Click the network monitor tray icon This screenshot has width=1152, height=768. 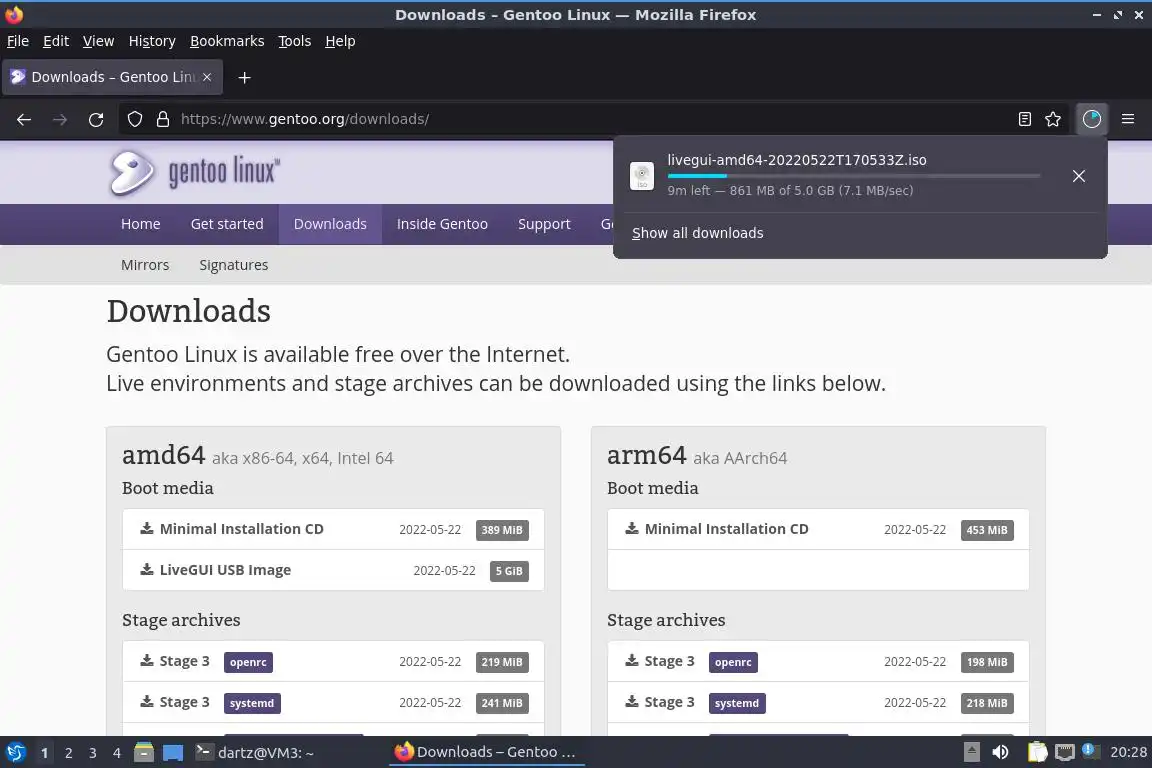pos(1065,753)
